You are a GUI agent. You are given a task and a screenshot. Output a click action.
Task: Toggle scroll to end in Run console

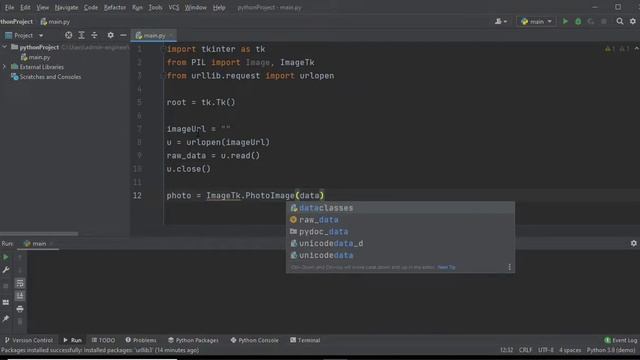(20, 296)
